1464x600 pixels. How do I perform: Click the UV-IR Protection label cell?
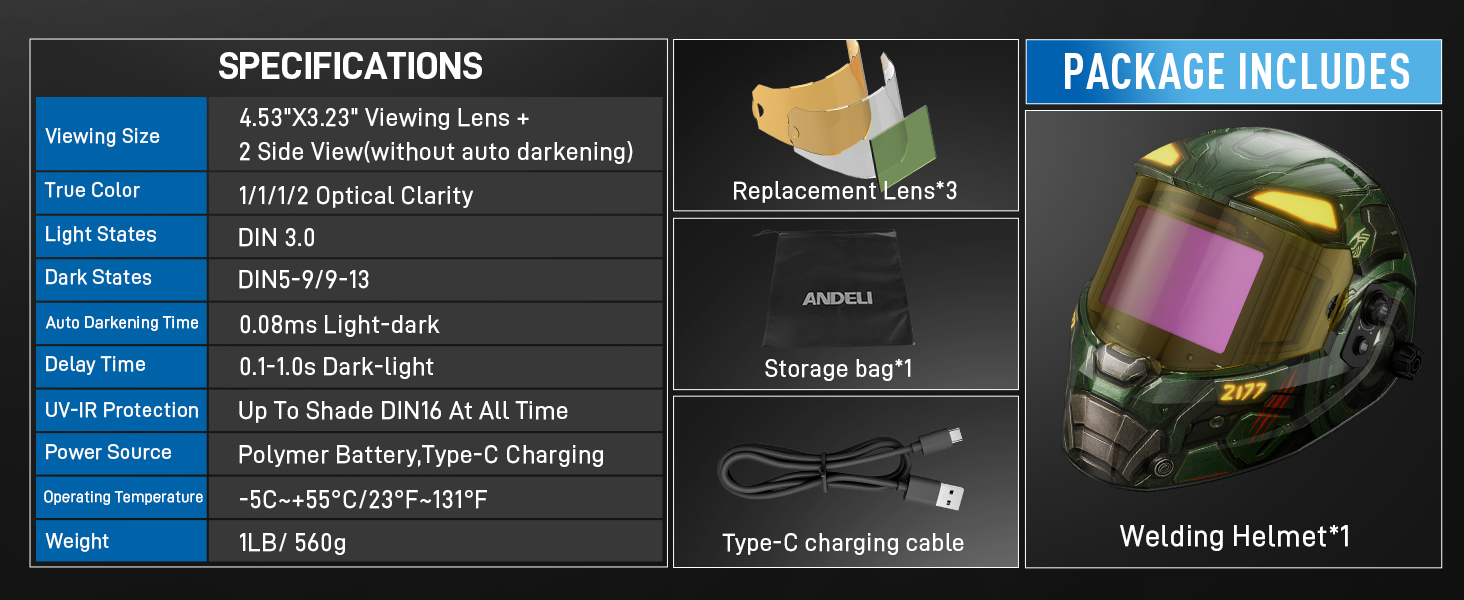pyautogui.click(x=122, y=410)
